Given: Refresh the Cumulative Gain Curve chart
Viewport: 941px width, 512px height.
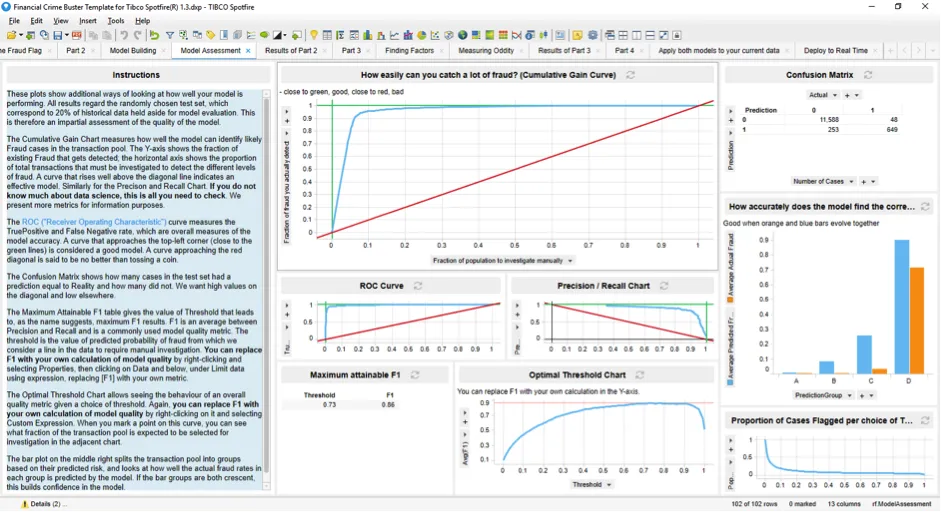Looking at the screenshot, I should [630, 75].
